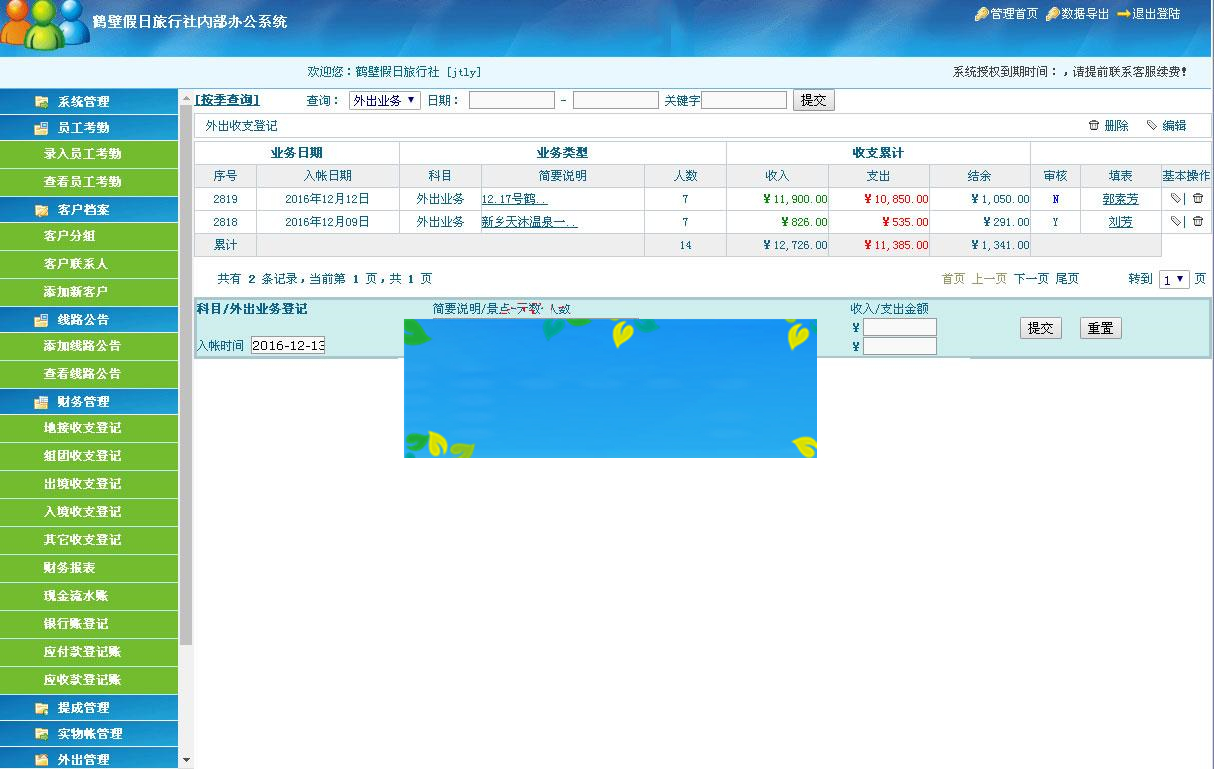Click the tag icon beside 编辑
The width and height of the screenshot is (1214, 769).
click(1150, 125)
